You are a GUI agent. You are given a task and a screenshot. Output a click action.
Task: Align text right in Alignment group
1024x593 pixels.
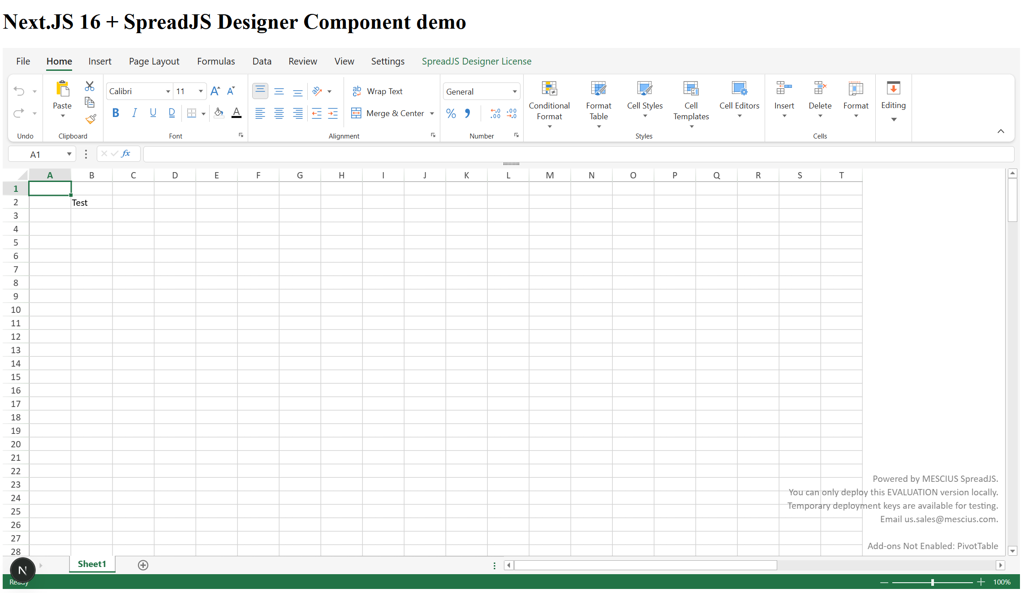[298, 113]
